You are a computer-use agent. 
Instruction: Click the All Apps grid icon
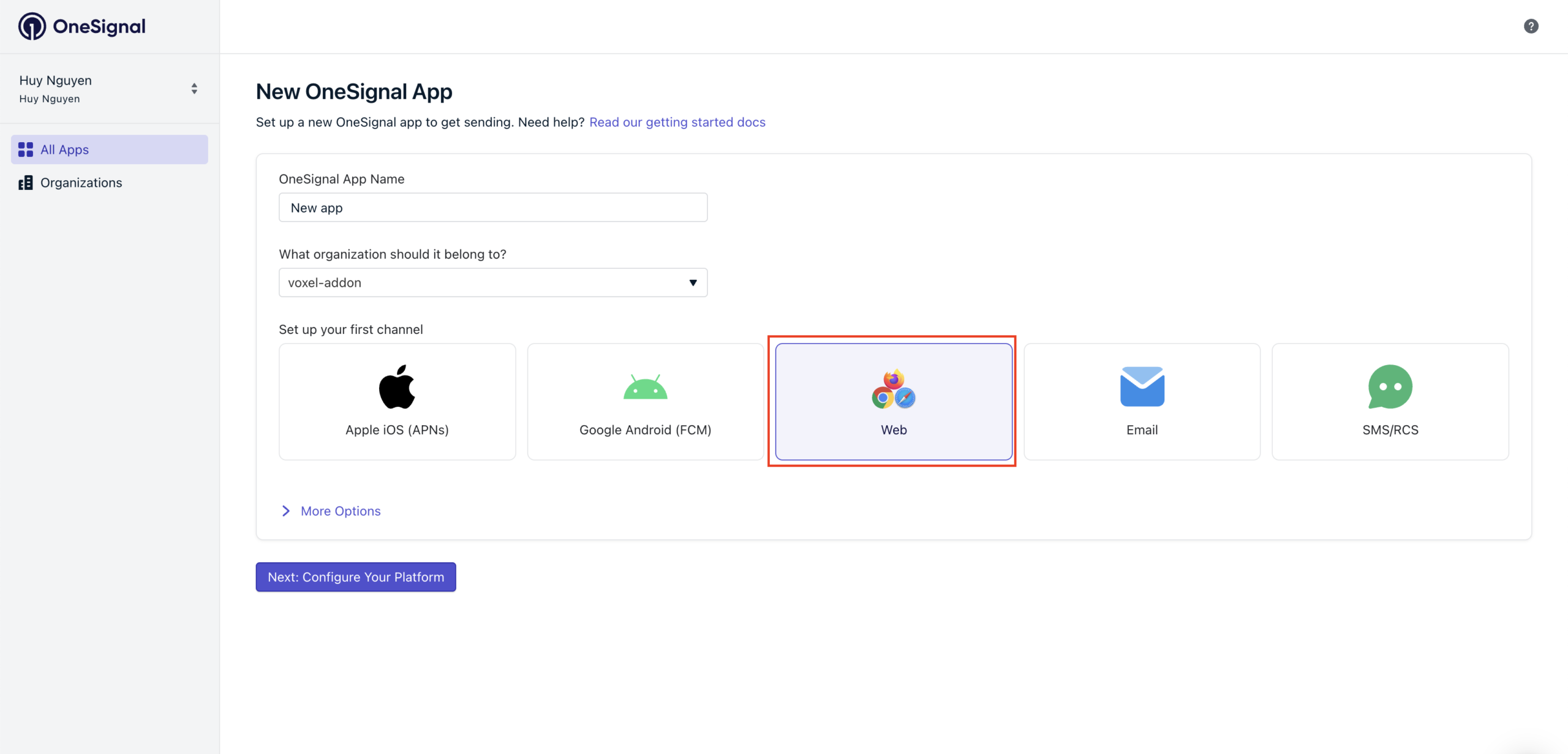26,149
